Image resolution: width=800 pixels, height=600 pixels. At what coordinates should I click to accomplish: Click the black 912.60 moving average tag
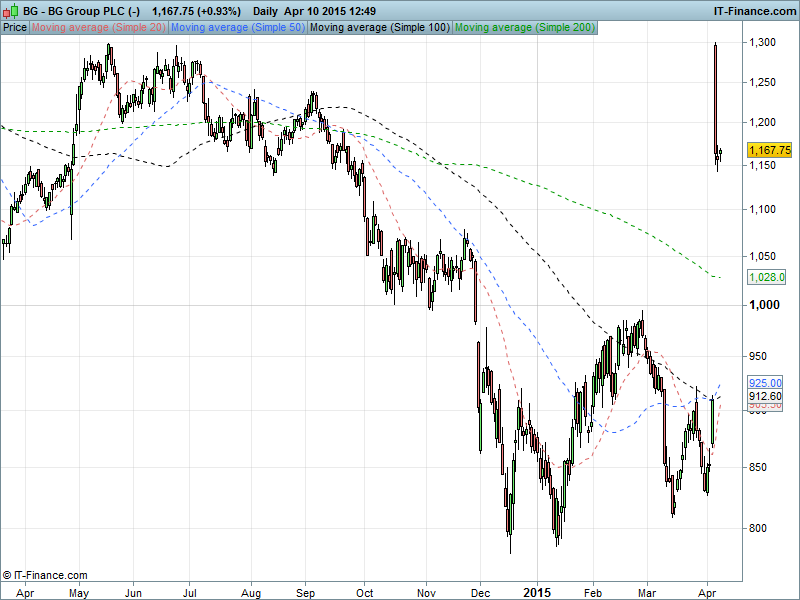pyautogui.click(x=765, y=396)
